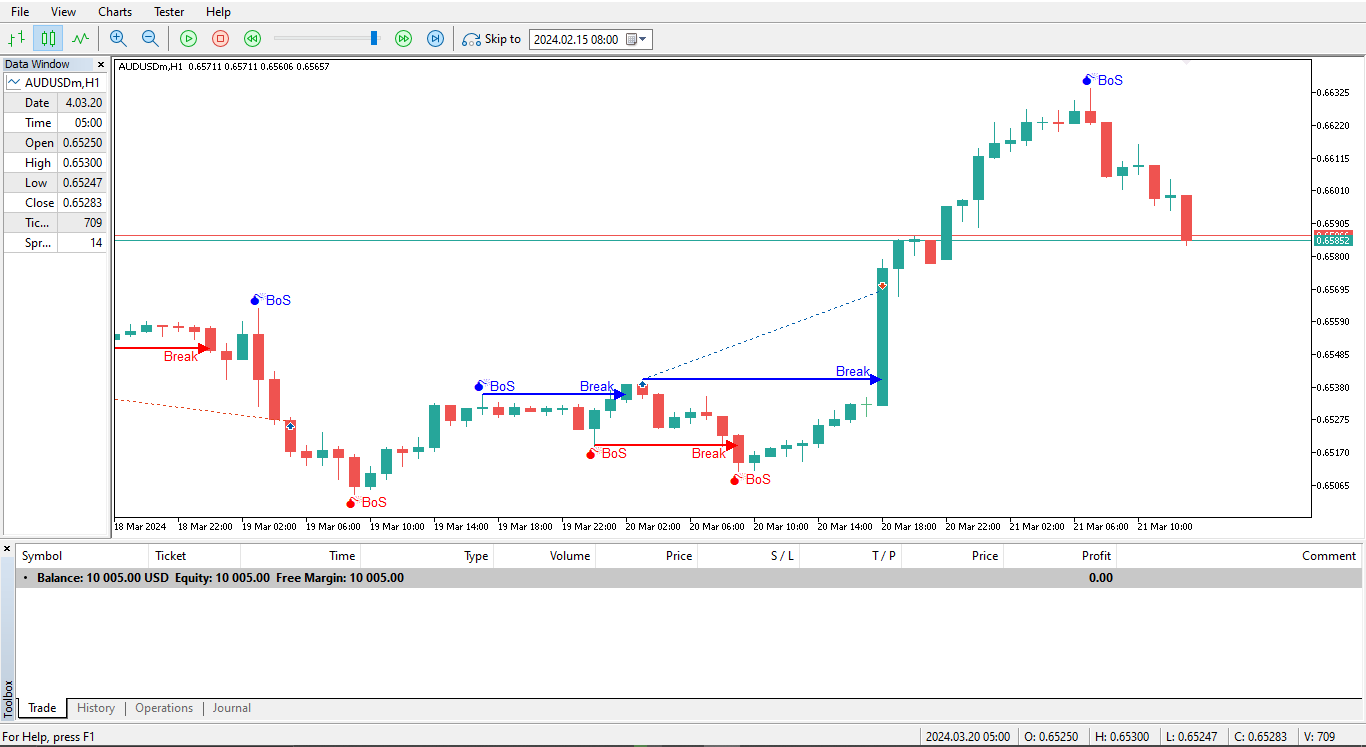The height and width of the screenshot is (747, 1366).
Task: Resume strategy tester playback
Action: pyautogui.click(x=188, y=38)
